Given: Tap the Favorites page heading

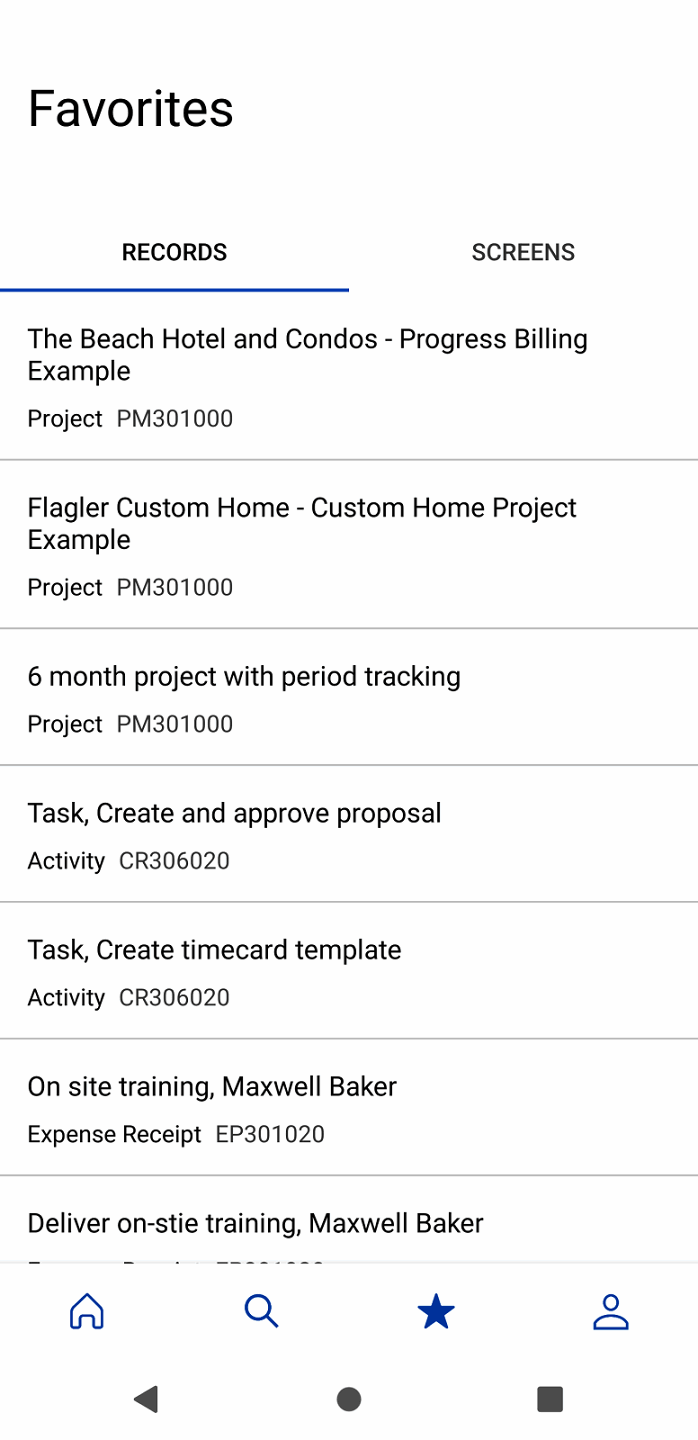Looking at the screenshot, I should tap(131, 109).
